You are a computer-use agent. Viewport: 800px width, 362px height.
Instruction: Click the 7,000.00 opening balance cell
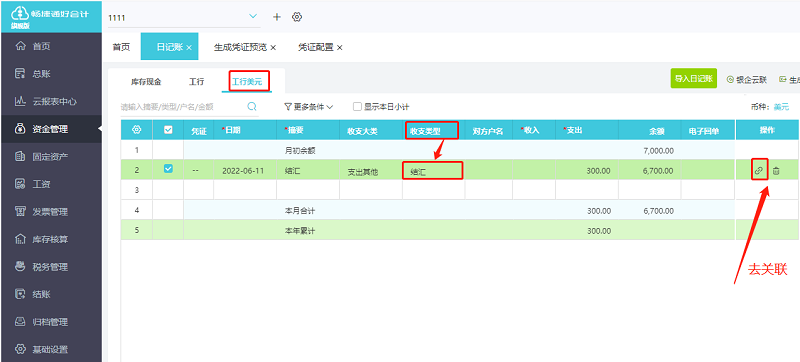(x=650, y=151)
